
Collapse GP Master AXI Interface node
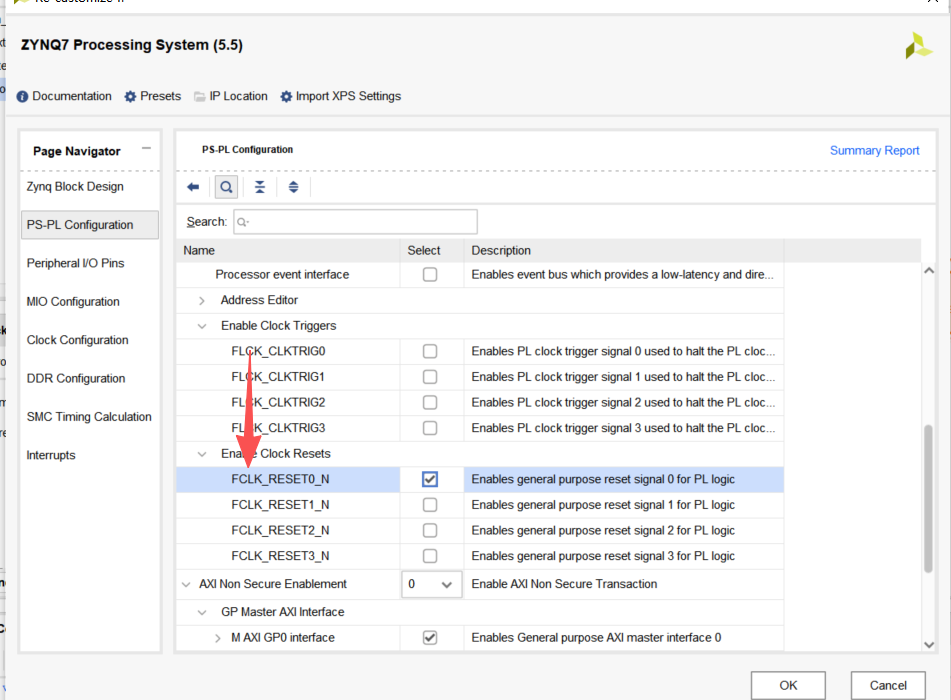click(202, 612)
